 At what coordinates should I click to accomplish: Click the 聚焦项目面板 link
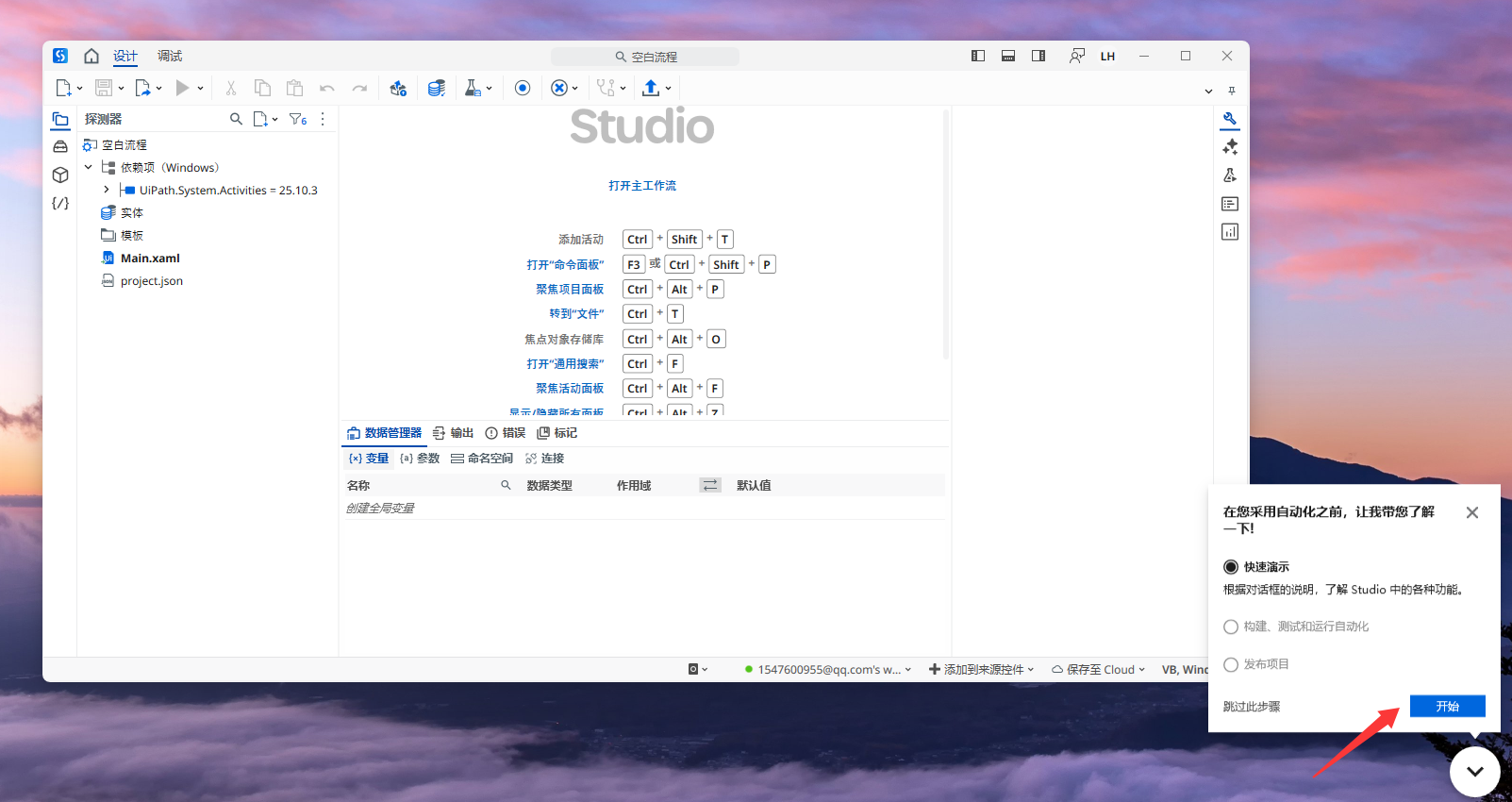(570, 290)
